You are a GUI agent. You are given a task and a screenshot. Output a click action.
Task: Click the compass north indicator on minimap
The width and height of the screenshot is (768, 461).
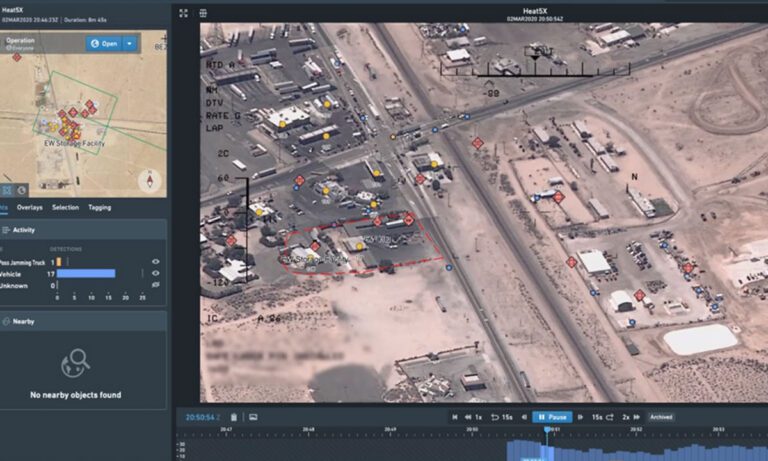pos(150,180)
